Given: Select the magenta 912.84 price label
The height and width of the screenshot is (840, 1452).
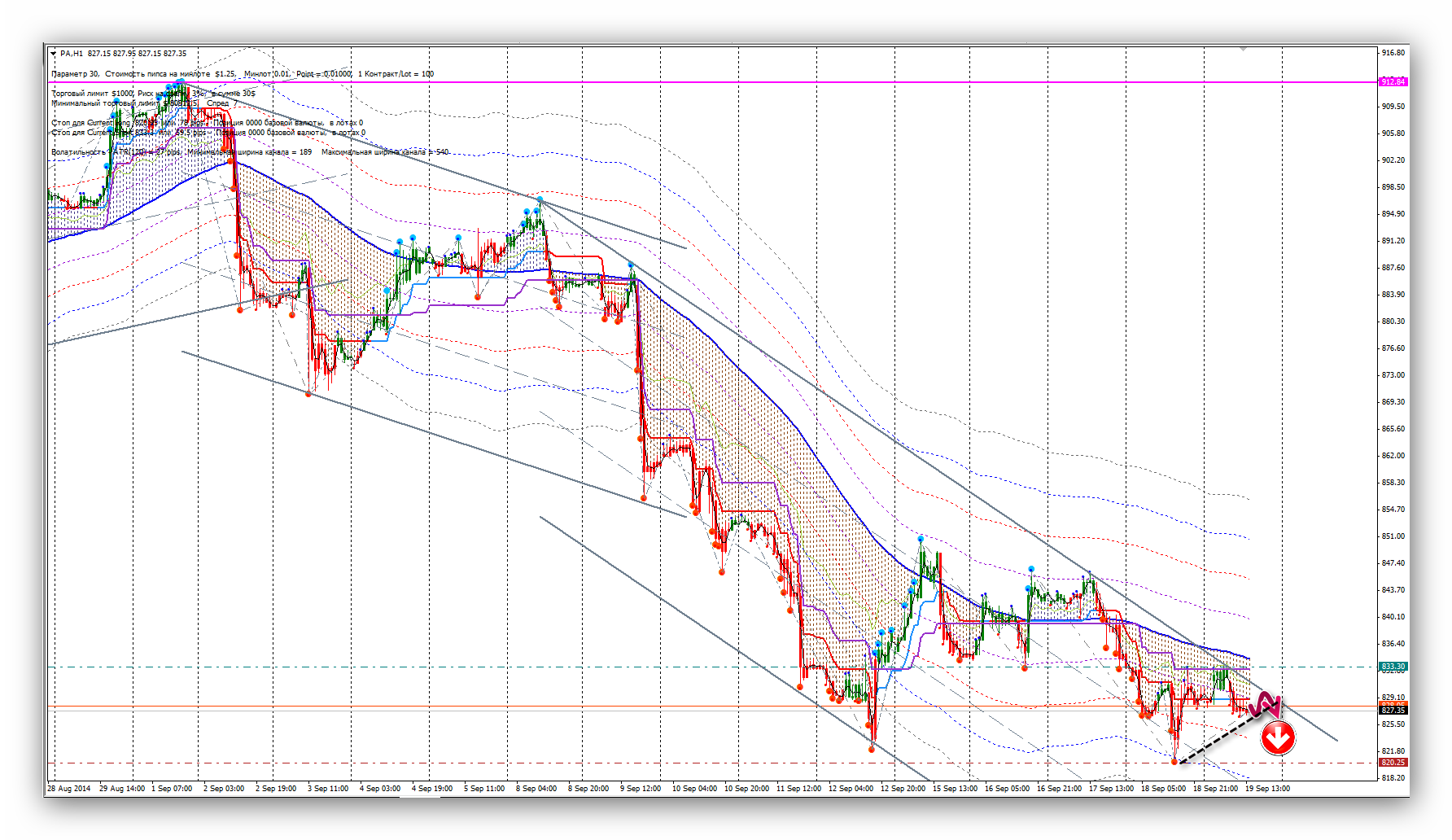Looking at the screenshot, I should tap(1393, 81).
